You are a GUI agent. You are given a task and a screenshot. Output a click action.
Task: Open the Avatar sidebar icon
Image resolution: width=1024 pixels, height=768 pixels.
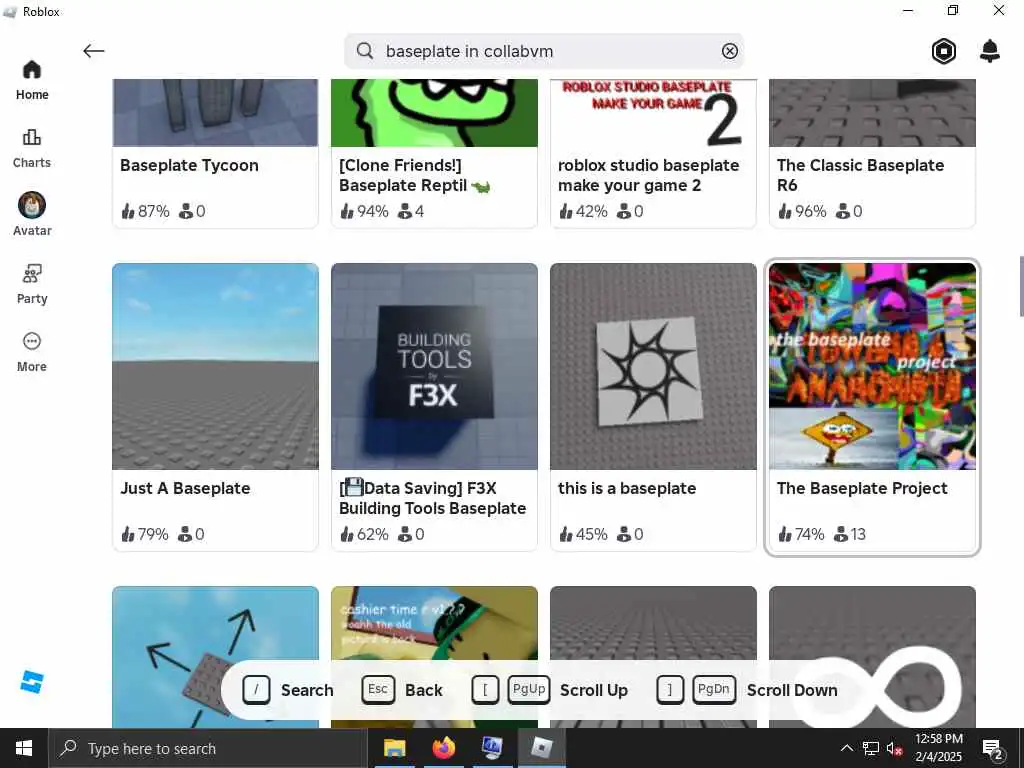point(31,214)
